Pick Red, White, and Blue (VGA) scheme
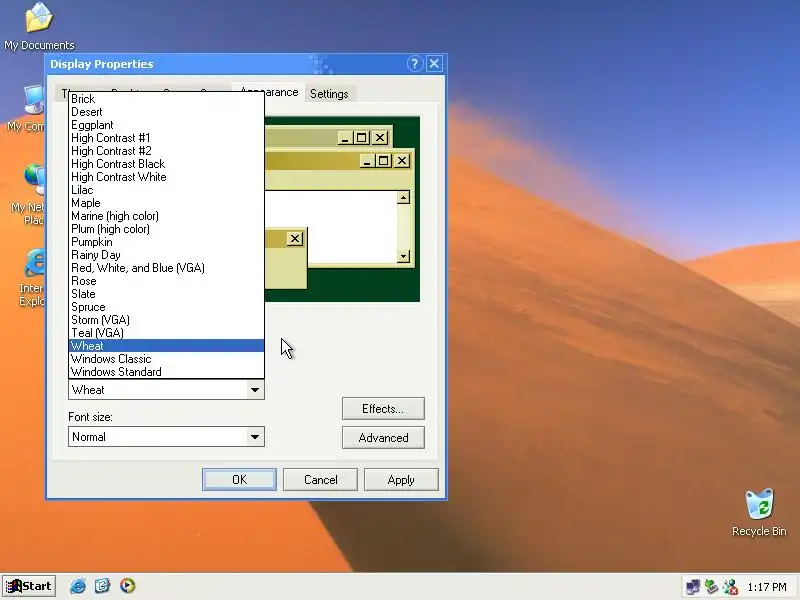Image resolution: width=800 pixels, height=600 pixels. click(x=166, y=268)
